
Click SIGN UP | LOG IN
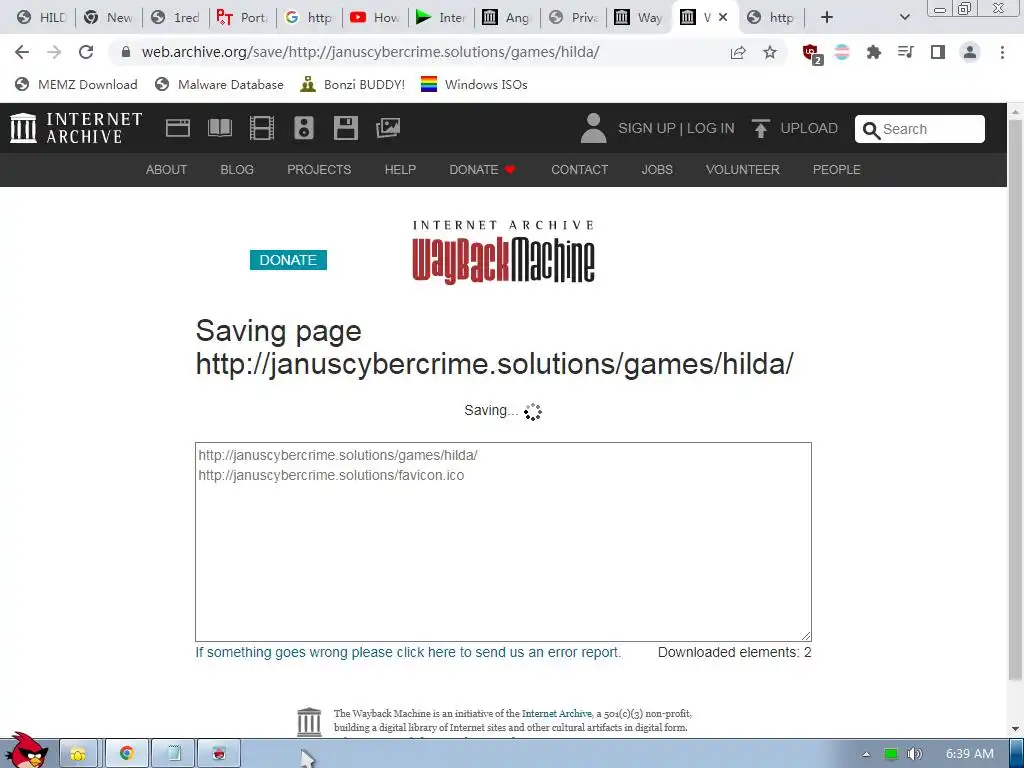click(676, 128)
